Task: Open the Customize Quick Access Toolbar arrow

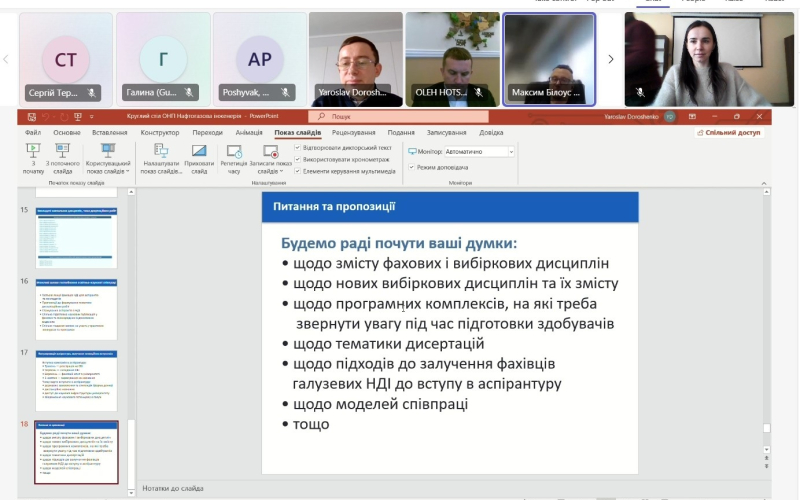Action: click(92, 117)
